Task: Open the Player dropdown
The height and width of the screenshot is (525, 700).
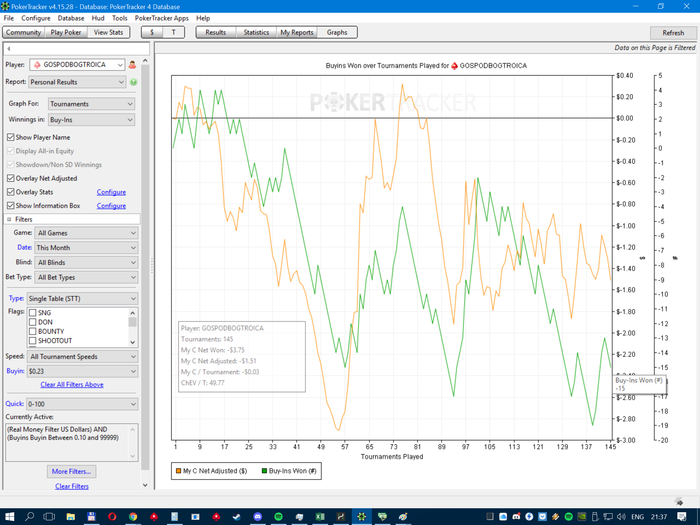Action: [77, 65]
